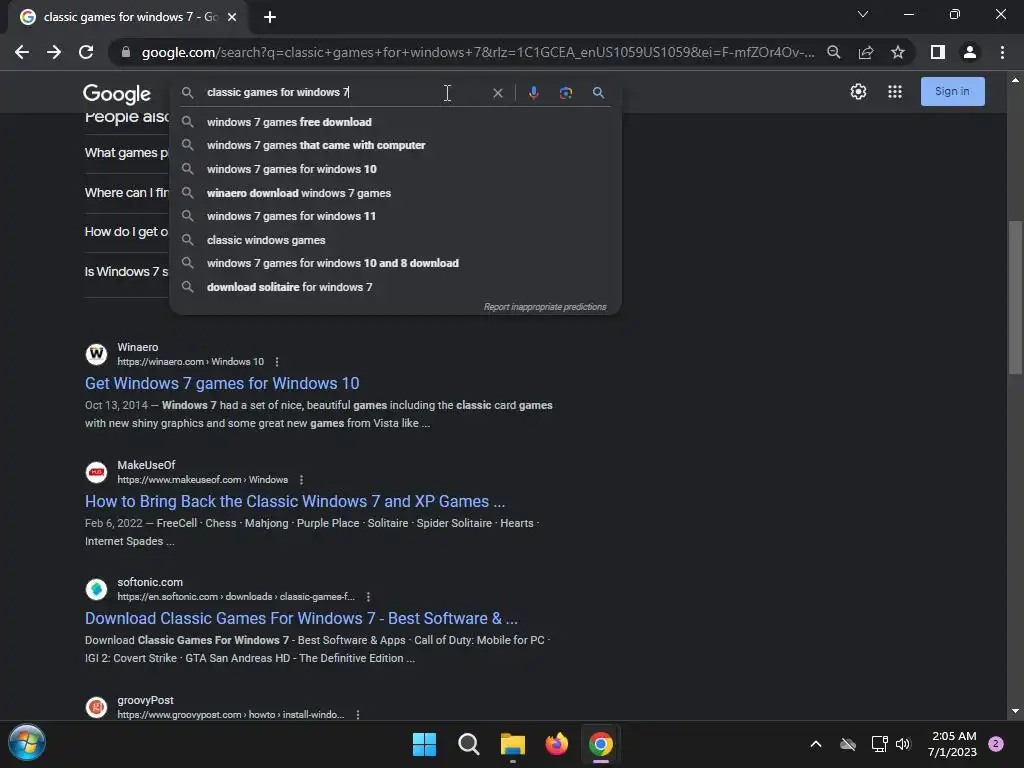Pick suggestion winaero download windows 7 games
Viewport: 1024px width, 768px height.
point(395,193)
